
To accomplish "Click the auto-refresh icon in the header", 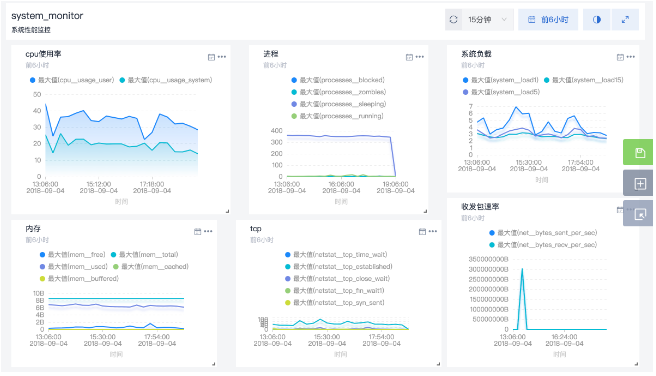I will 454,20.
